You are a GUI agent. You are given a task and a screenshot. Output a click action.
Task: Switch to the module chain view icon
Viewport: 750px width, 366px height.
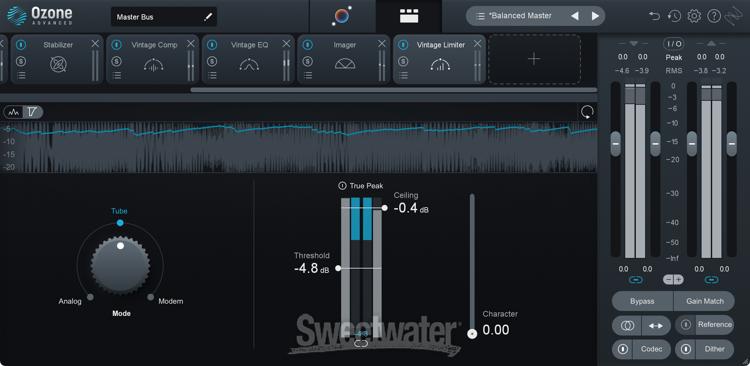click(409, 16)
